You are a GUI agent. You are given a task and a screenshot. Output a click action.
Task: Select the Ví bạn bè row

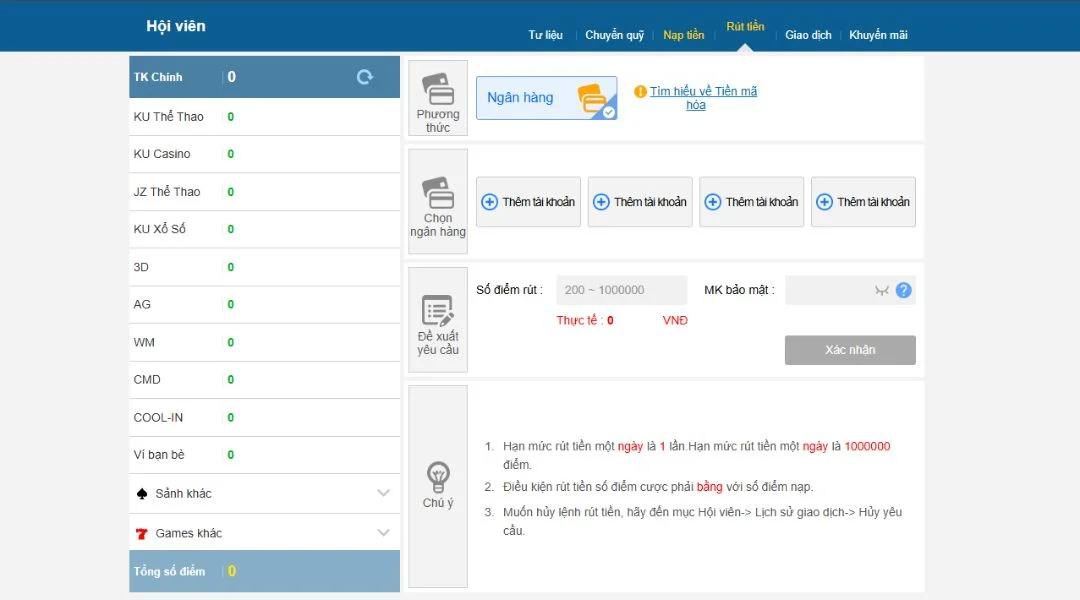(264, 455)
